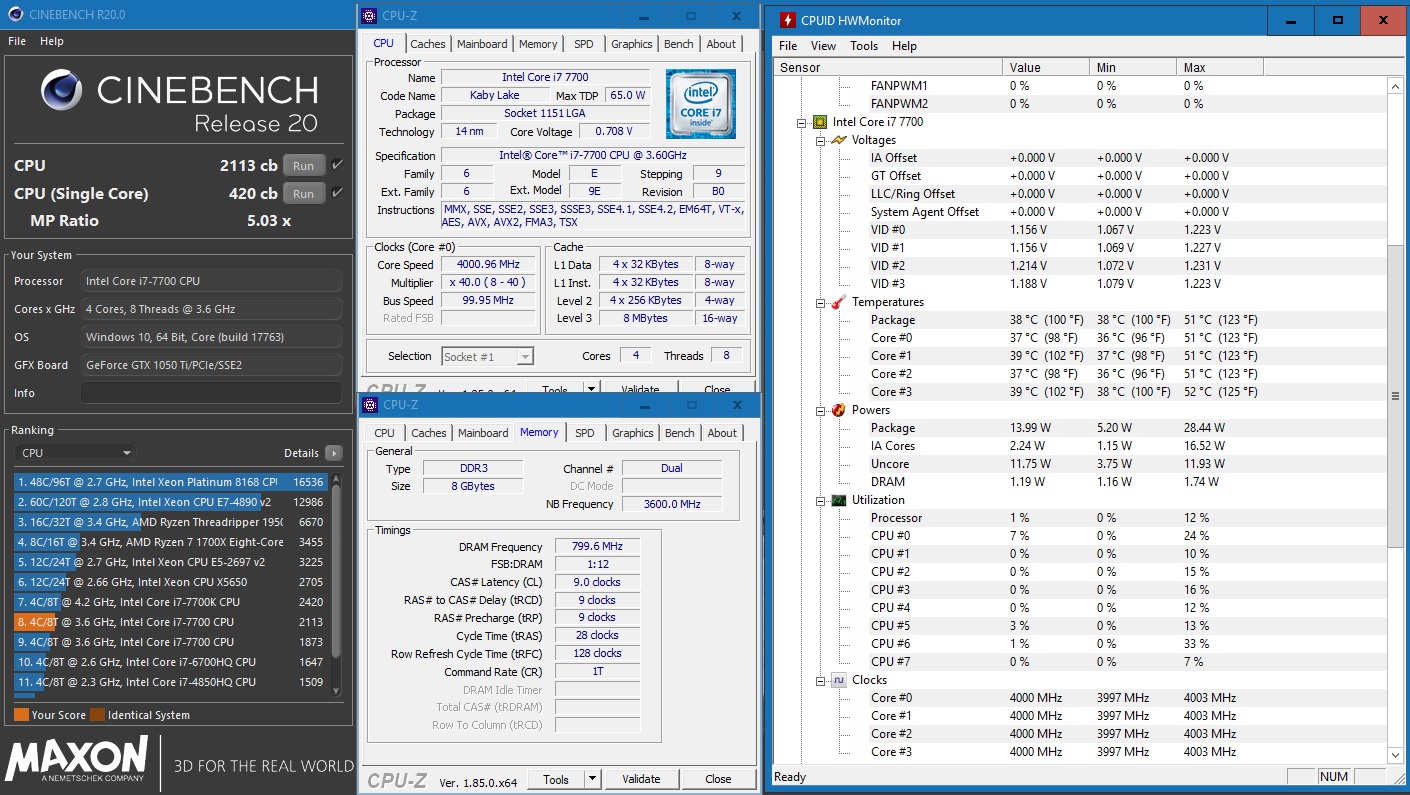Click the Info input field in Cinebench
Viewport: 1410px width, 795px height.
(x=211, y=393)
